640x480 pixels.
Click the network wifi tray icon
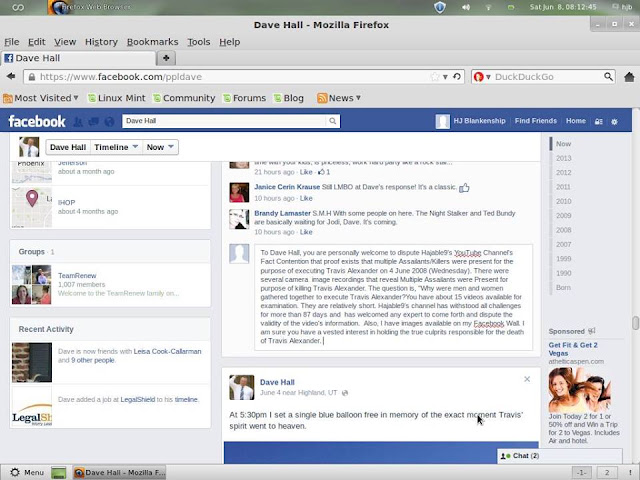coord(488,7)
